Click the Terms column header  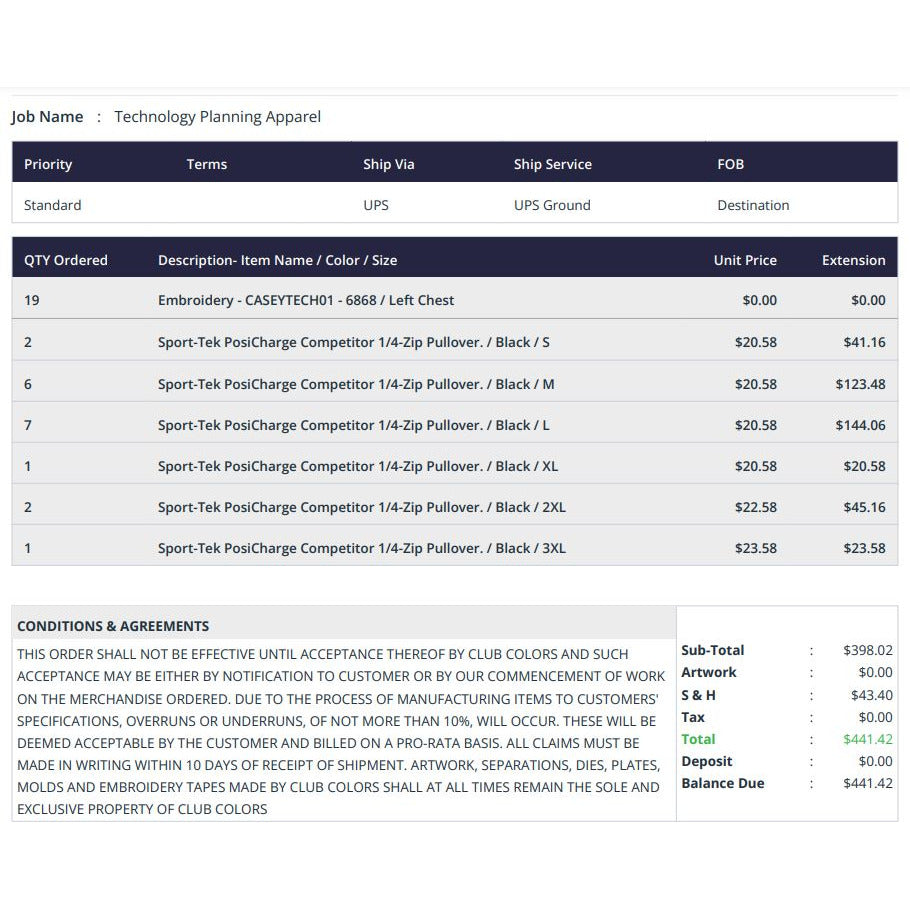point(207,164)
